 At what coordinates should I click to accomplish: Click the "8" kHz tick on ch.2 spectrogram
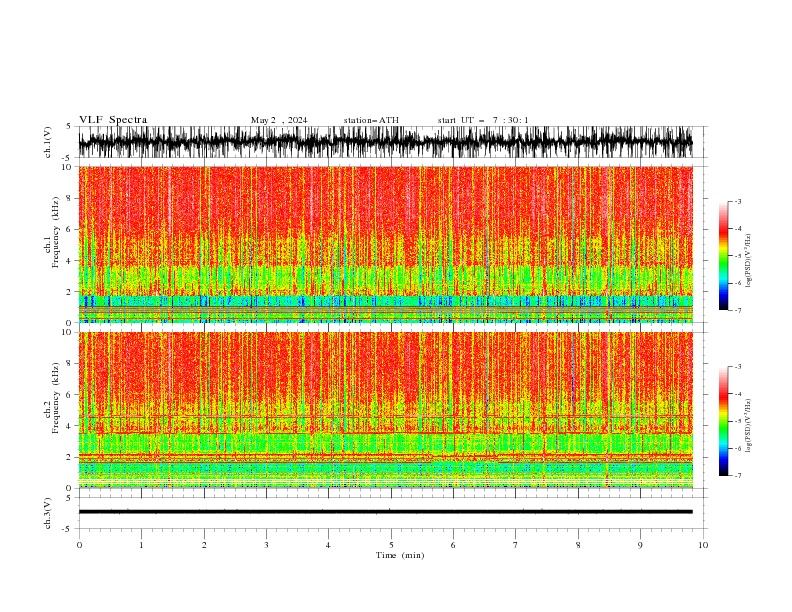69,363
